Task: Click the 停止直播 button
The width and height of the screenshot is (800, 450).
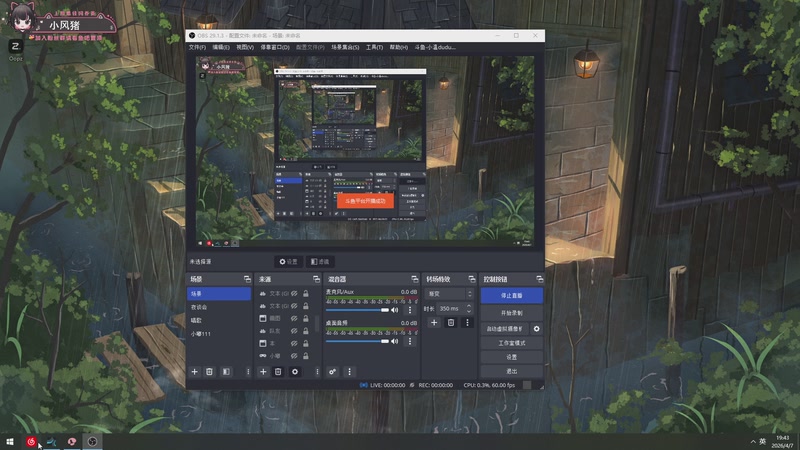Action: (x=511, y=295)
